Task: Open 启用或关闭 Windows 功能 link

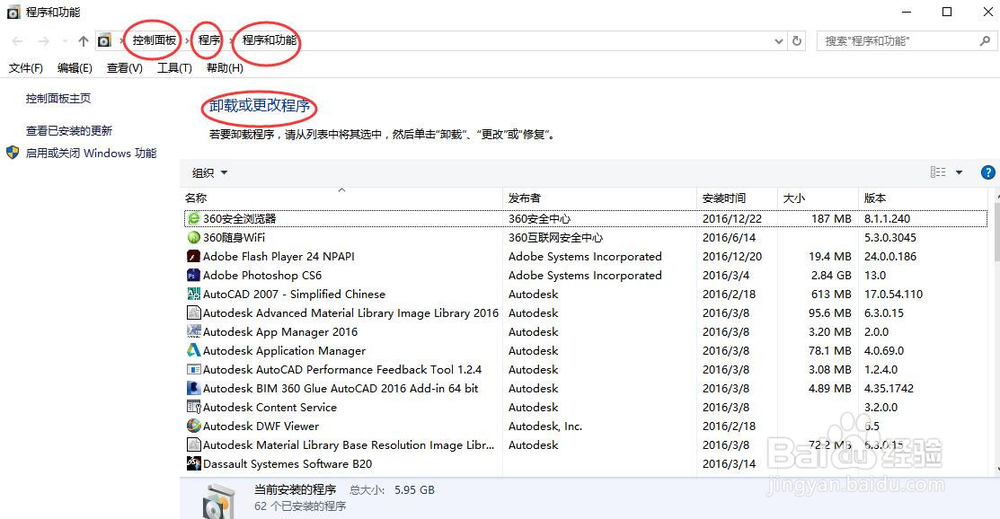Action: pos(91,153)
